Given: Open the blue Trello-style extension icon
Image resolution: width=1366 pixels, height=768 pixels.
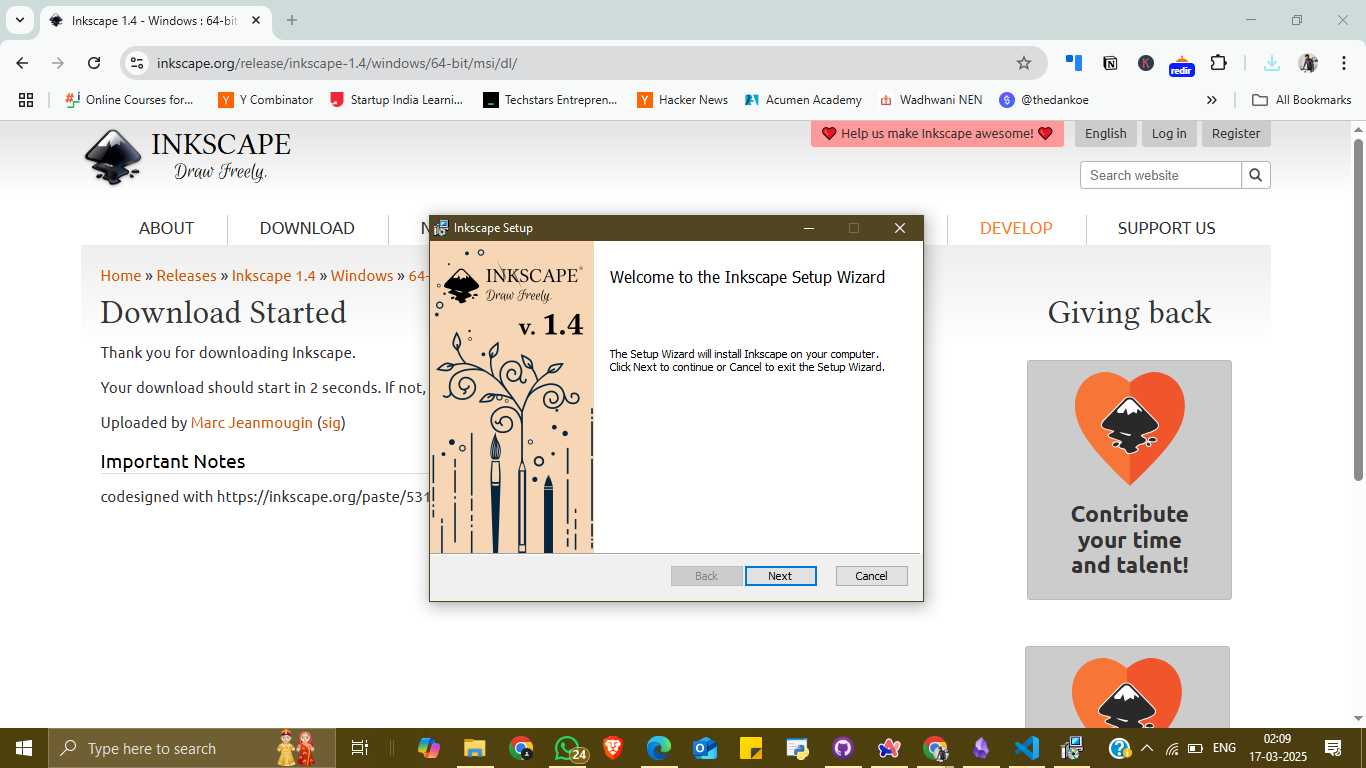Looking at the screenshot, I should click(1074, 63).
